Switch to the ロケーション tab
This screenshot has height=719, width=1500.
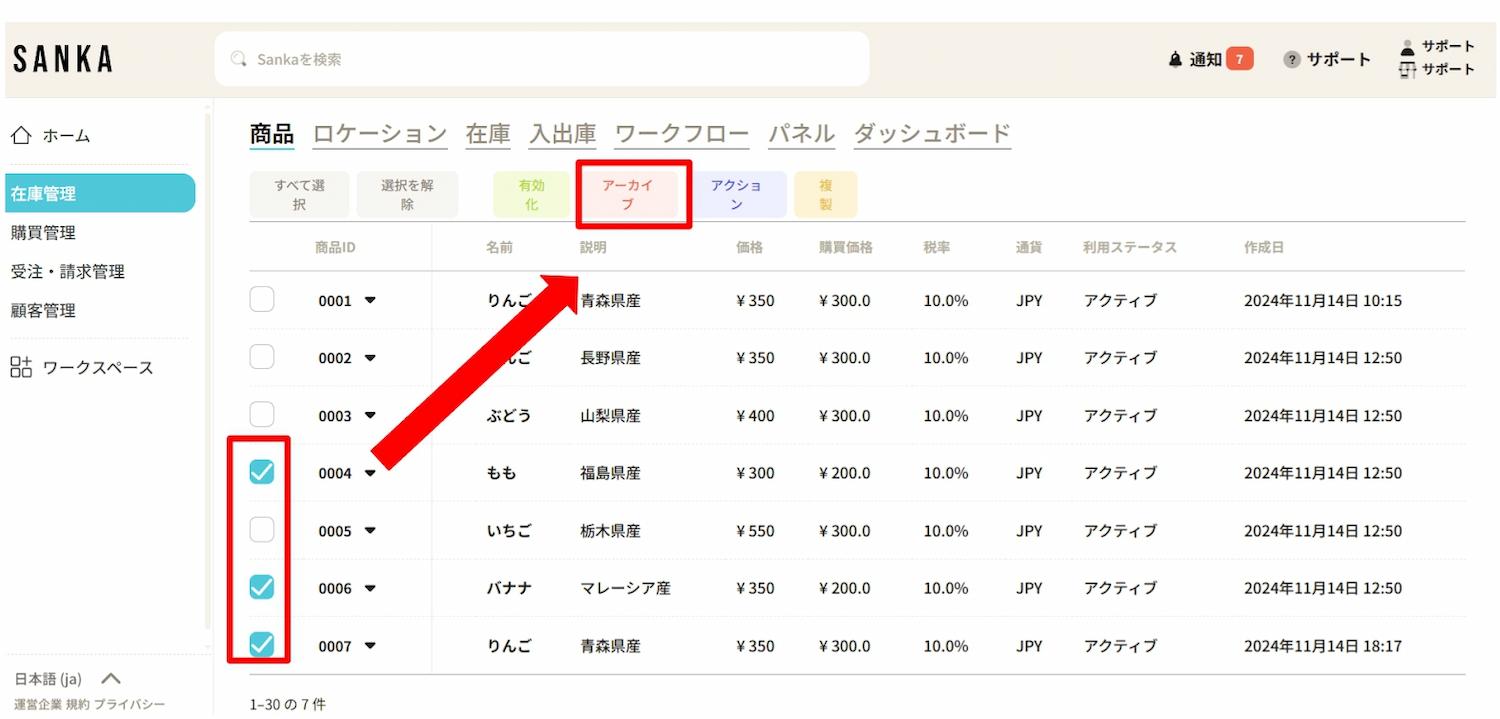380,134
